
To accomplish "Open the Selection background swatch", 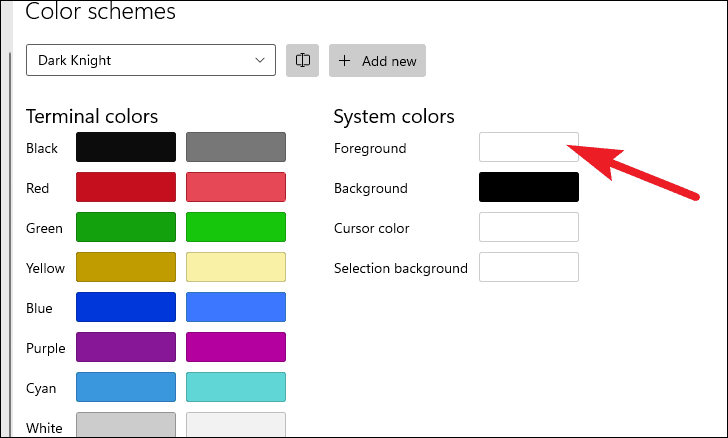I will pyautogui.click(x=529, y=267).
